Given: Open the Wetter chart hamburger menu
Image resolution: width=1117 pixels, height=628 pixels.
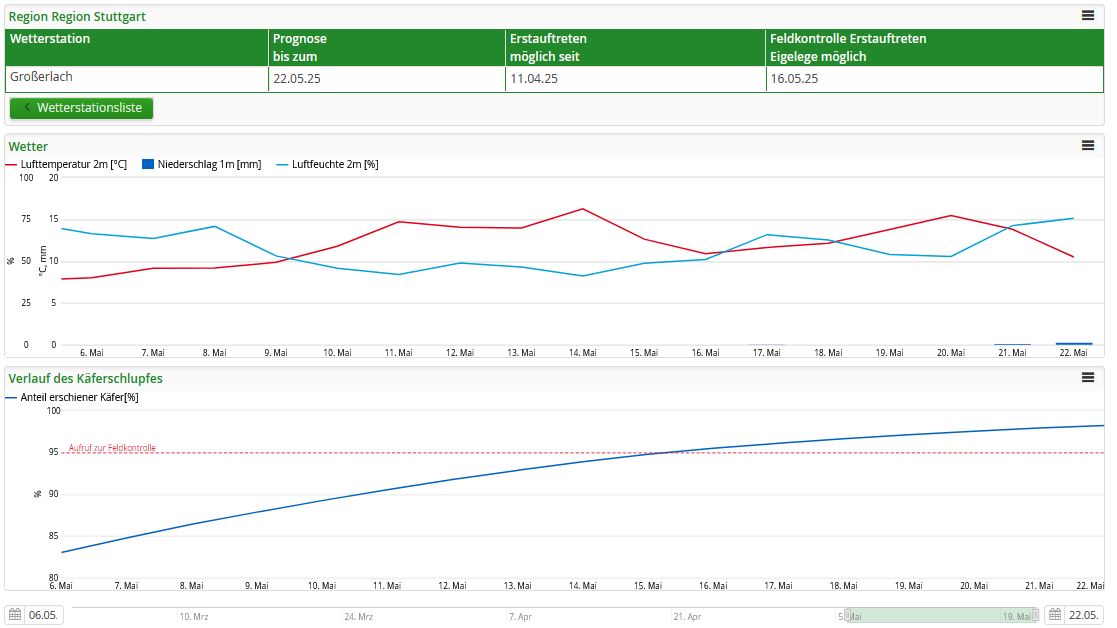Looking at the screenshot, I should pyautogui.click(x=1088, y=145).
